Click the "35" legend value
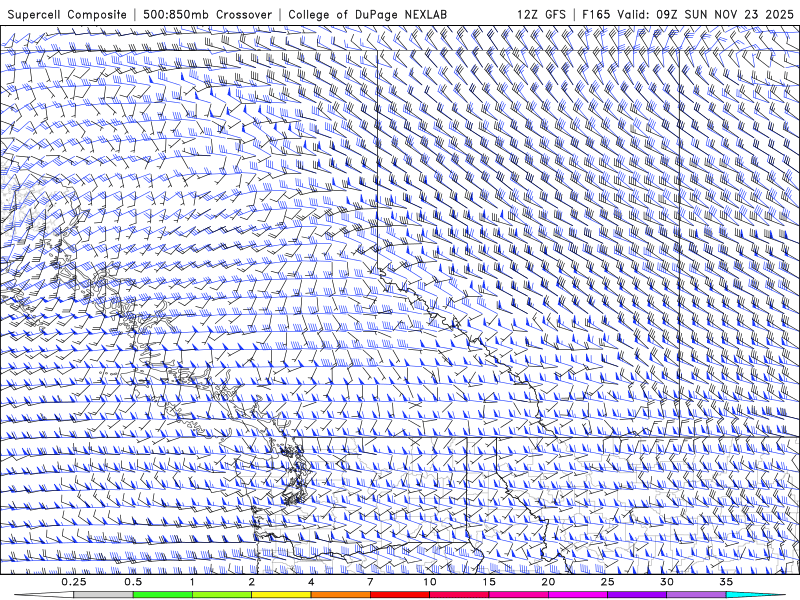 (726, 582)
